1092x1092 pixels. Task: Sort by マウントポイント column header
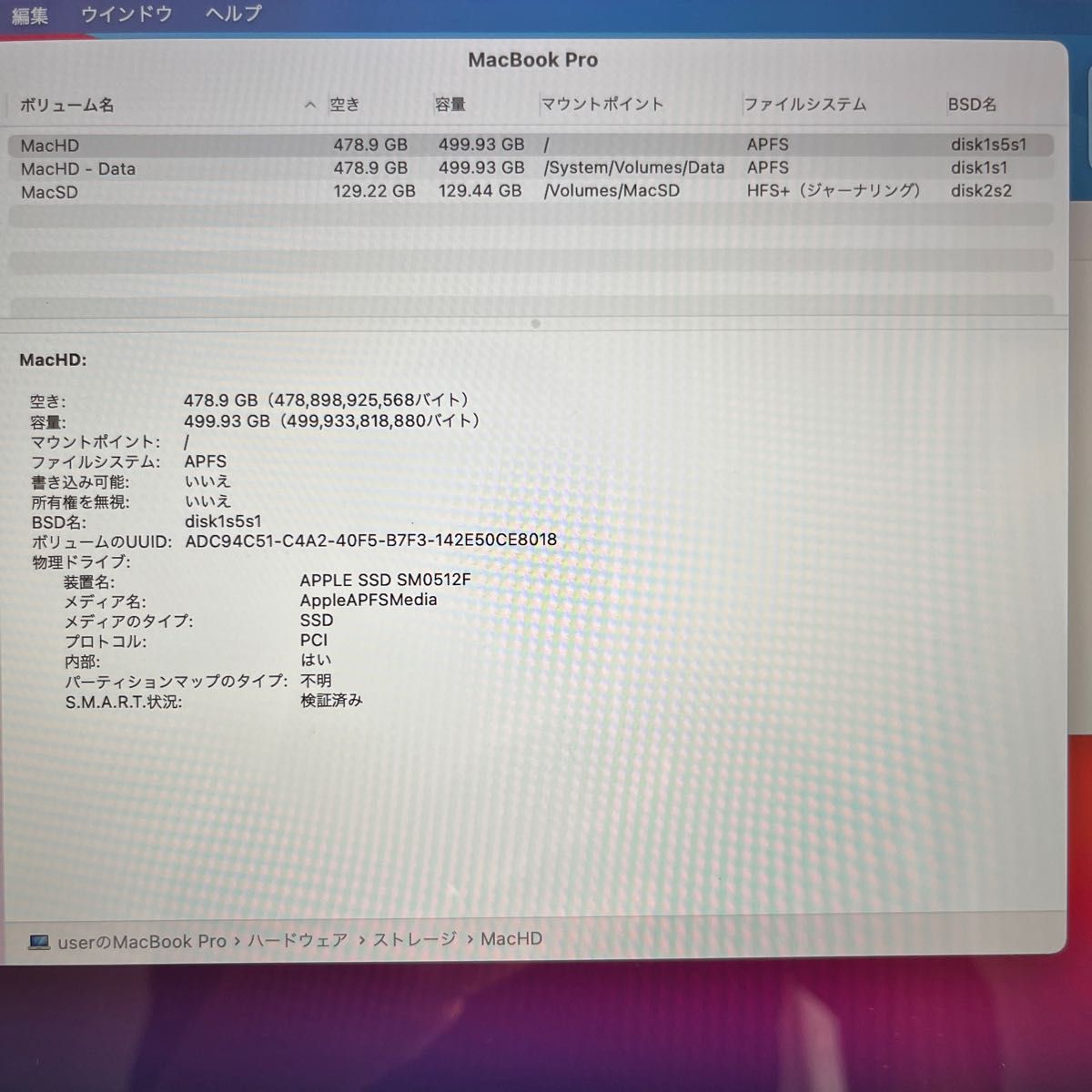coord(603,104)
